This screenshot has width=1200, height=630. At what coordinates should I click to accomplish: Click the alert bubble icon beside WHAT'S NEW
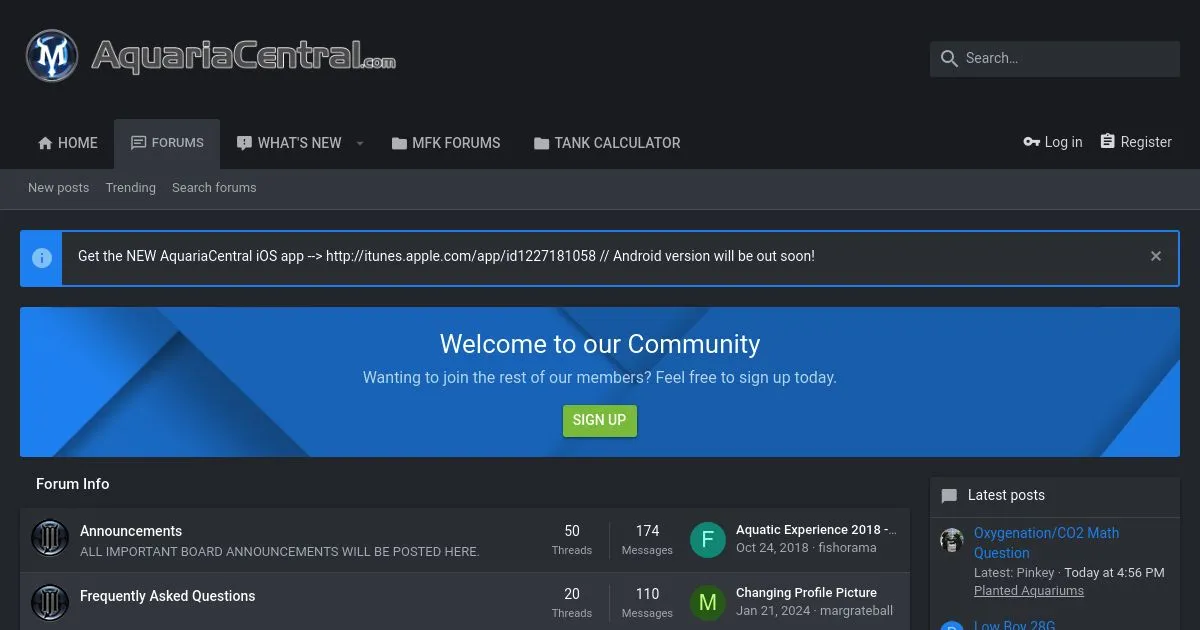coord(244,143)
